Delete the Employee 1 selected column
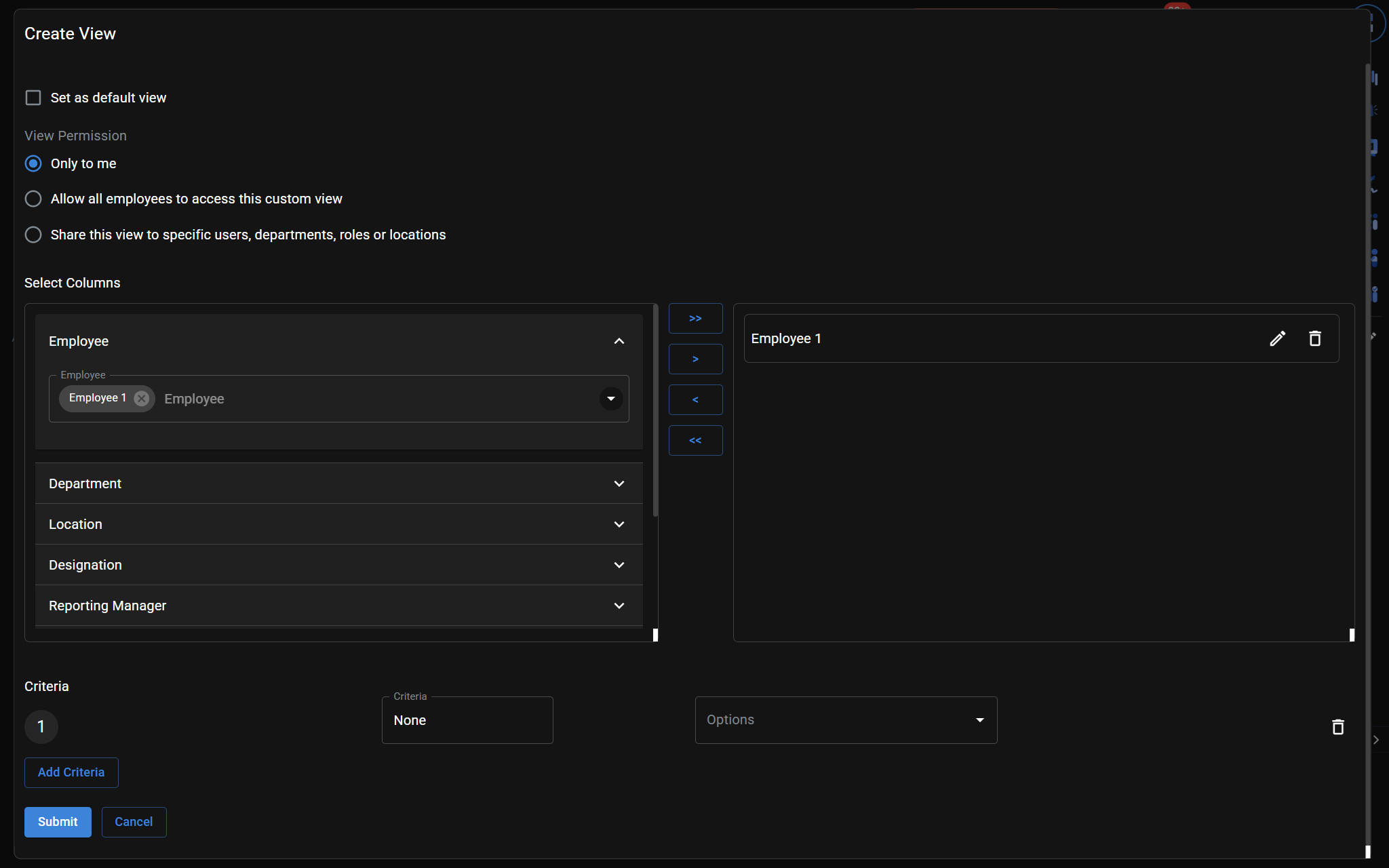 click(x=1314, y=338)
